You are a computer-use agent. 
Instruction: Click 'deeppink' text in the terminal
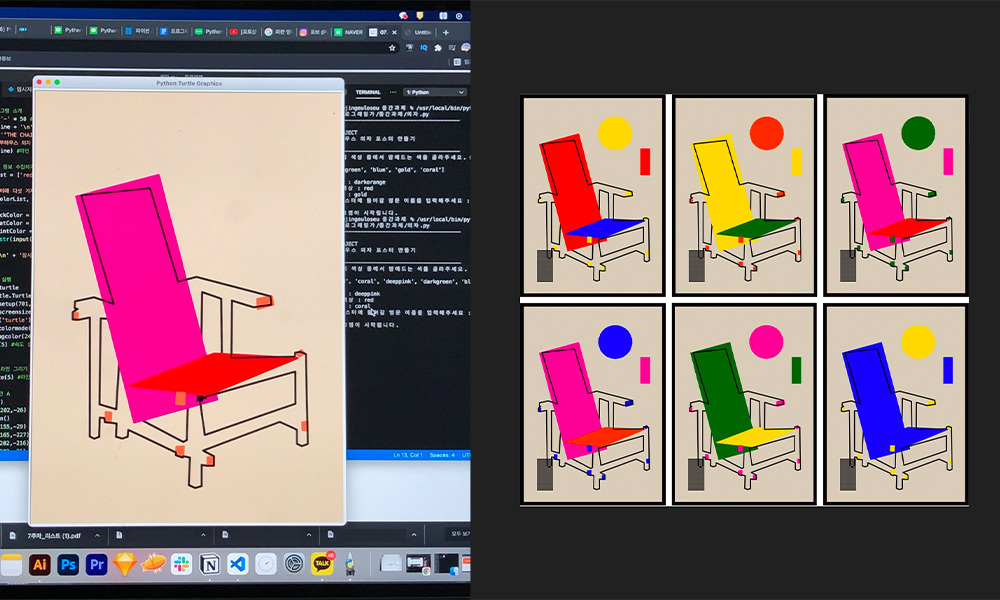(x=367, y=294)
